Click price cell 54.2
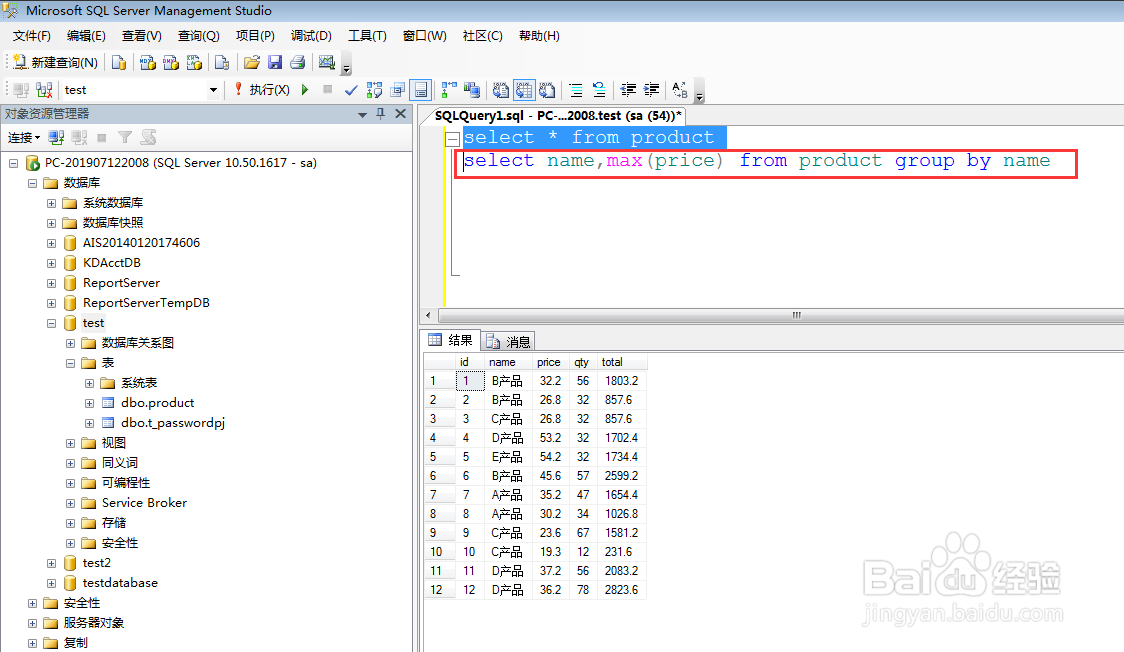Screen dimensions: 1124x652 coord(551,457)
